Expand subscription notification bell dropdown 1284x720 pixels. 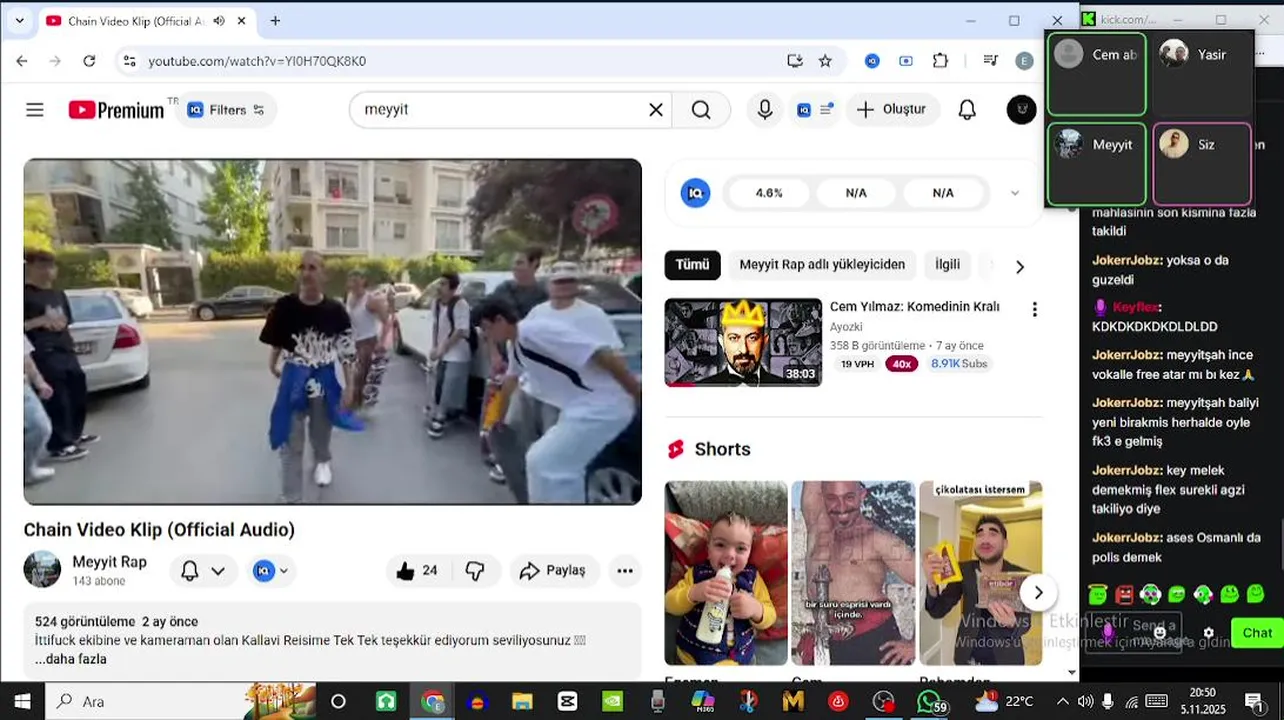pyautogui.click(x=203, y=571)
